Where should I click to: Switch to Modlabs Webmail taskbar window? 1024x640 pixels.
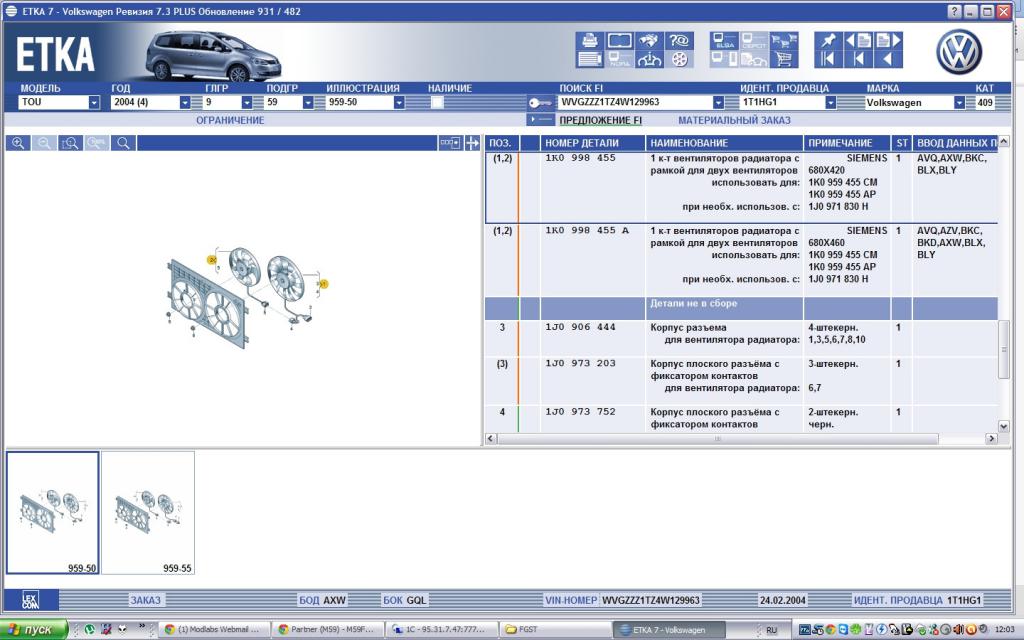pyautogui.click(x=212, y=630)
